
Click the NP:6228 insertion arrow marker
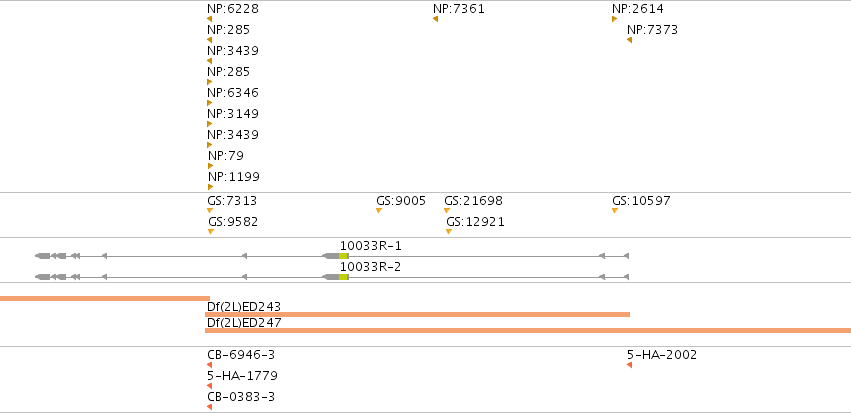click(209, 19)
